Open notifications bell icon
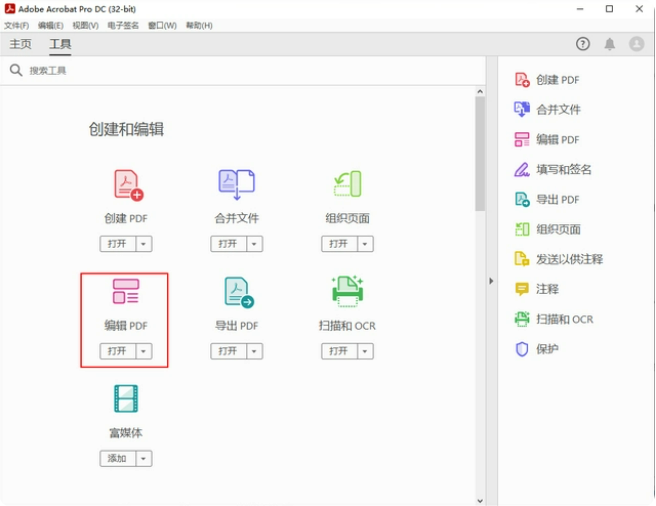The image size is (656, 506). (610, 44)
